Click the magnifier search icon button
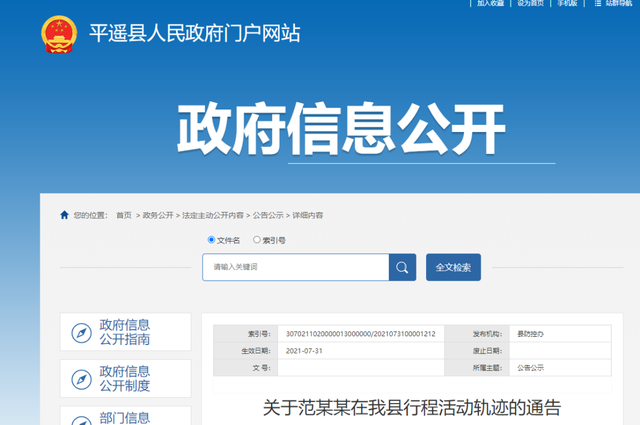Viewport: 640px width, 425px height. 402,268
